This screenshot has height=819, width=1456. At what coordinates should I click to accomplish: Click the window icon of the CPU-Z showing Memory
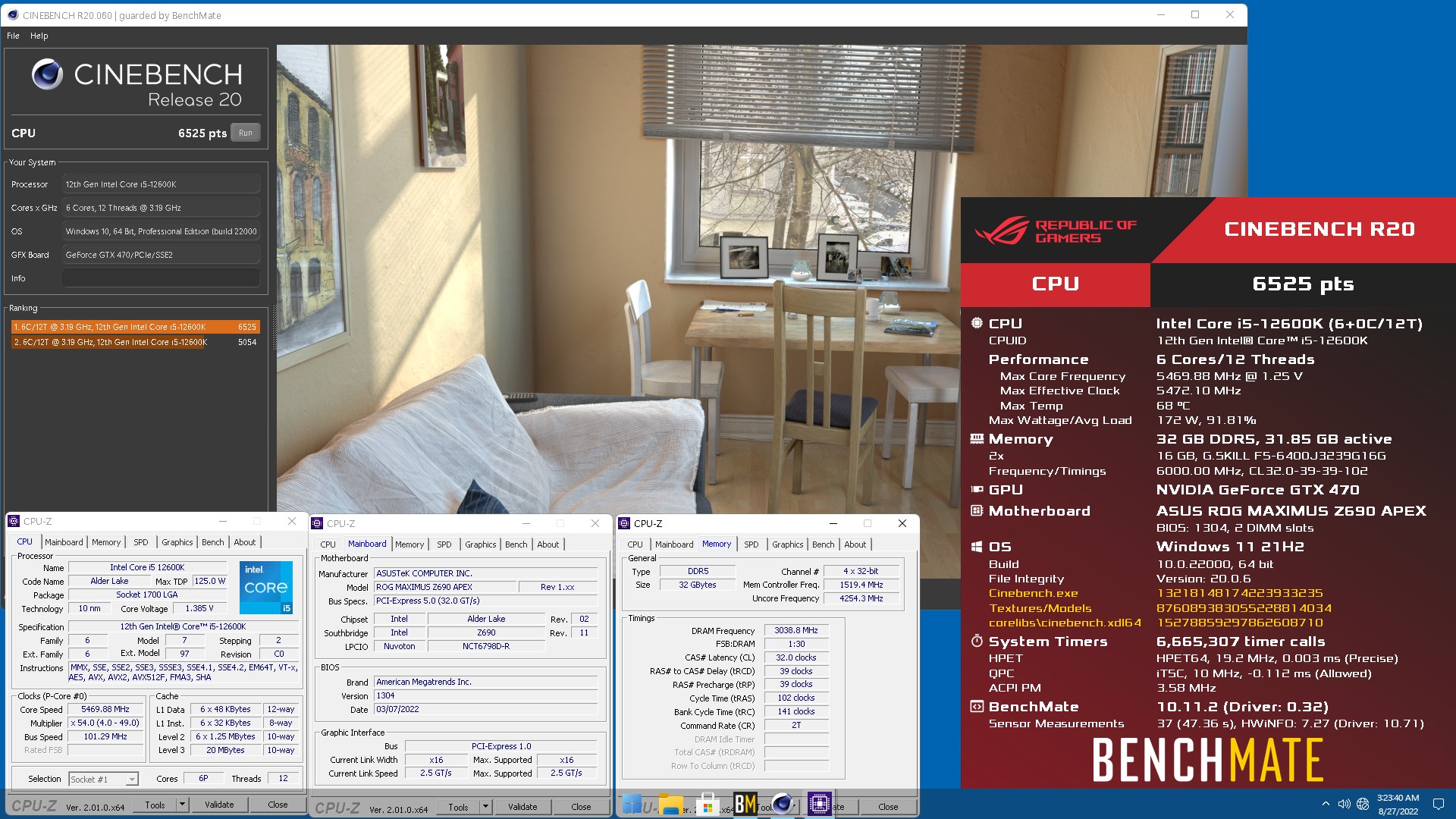click(624, 523)
